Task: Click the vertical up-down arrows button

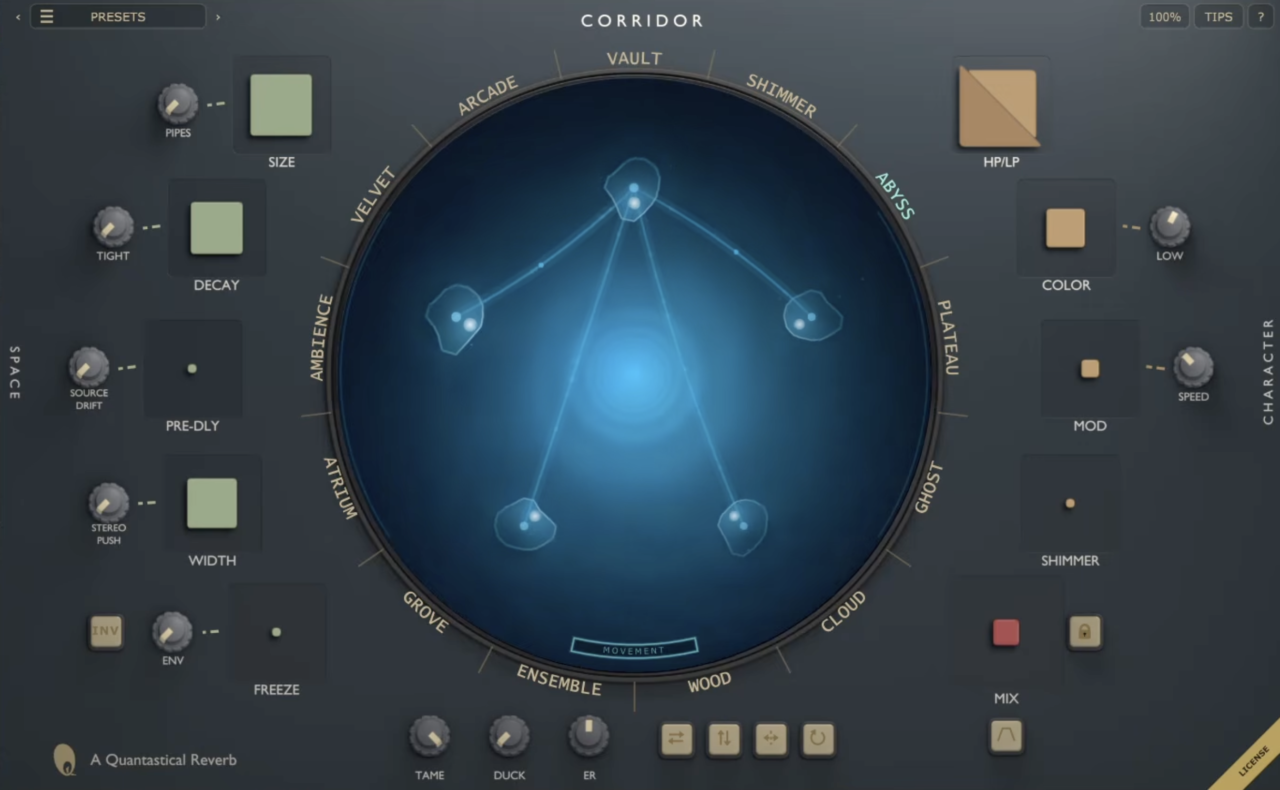Action: click(x=724, y=739)
